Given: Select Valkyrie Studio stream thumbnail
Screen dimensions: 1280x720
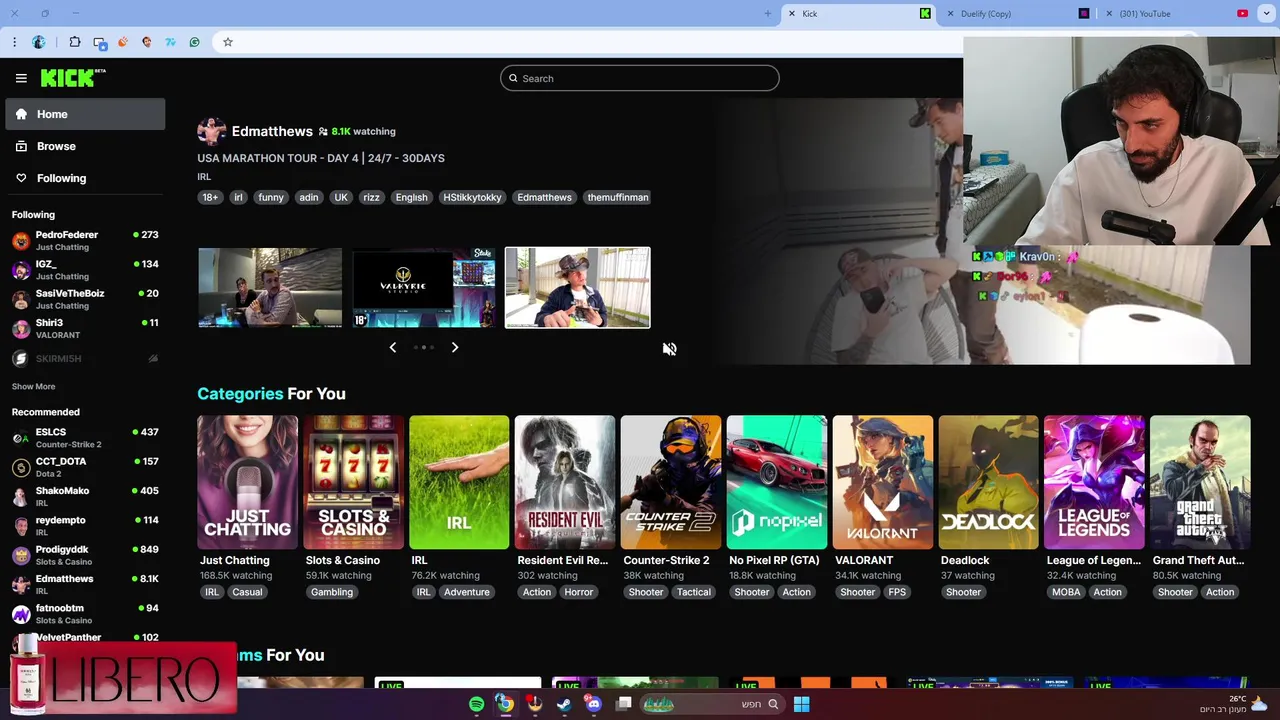Looking at the screenshot, I should (424, 288).
